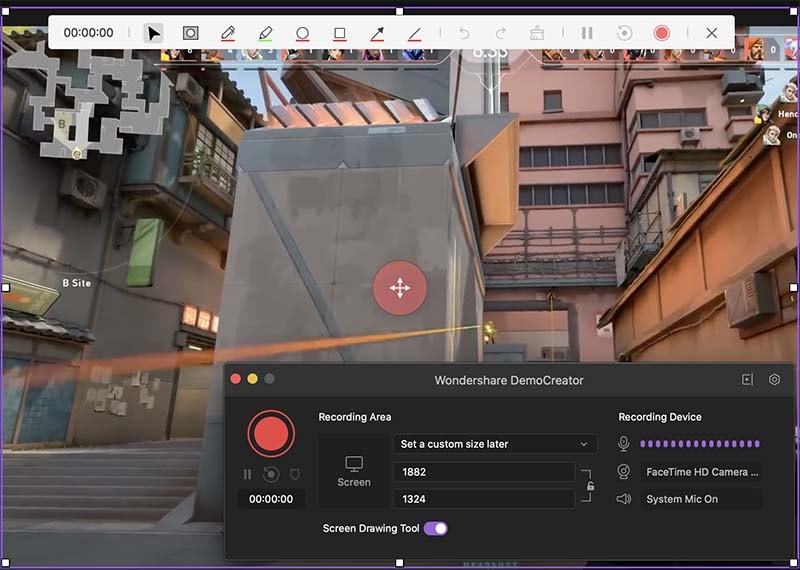Click the pause icon in top toolbar

pos(587,33)
